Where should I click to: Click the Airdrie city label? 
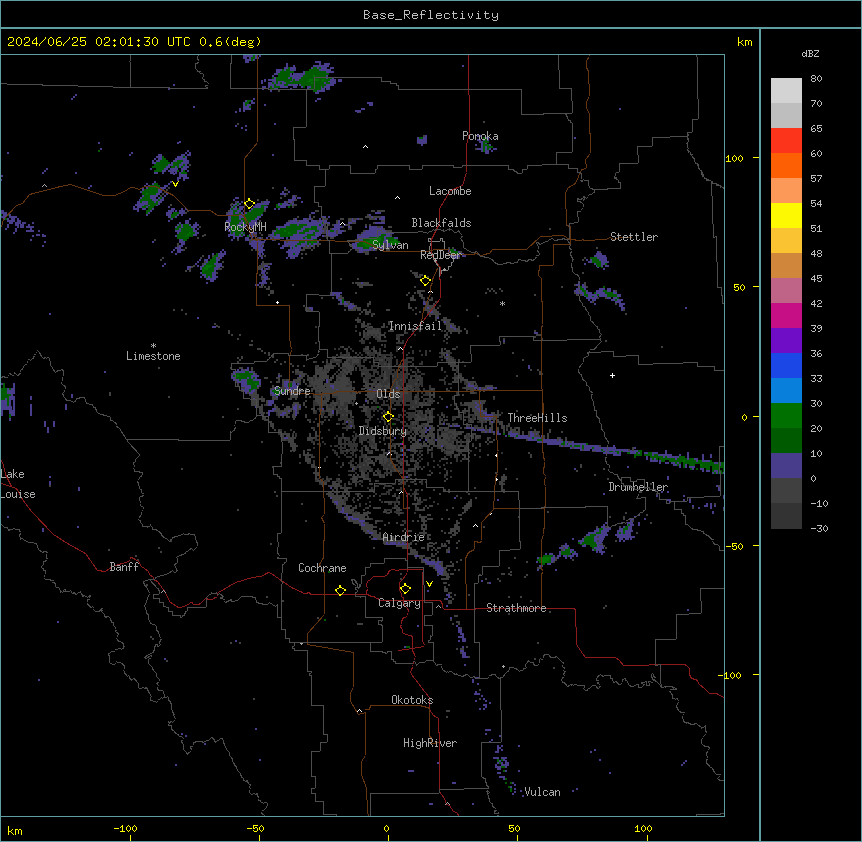403,537
